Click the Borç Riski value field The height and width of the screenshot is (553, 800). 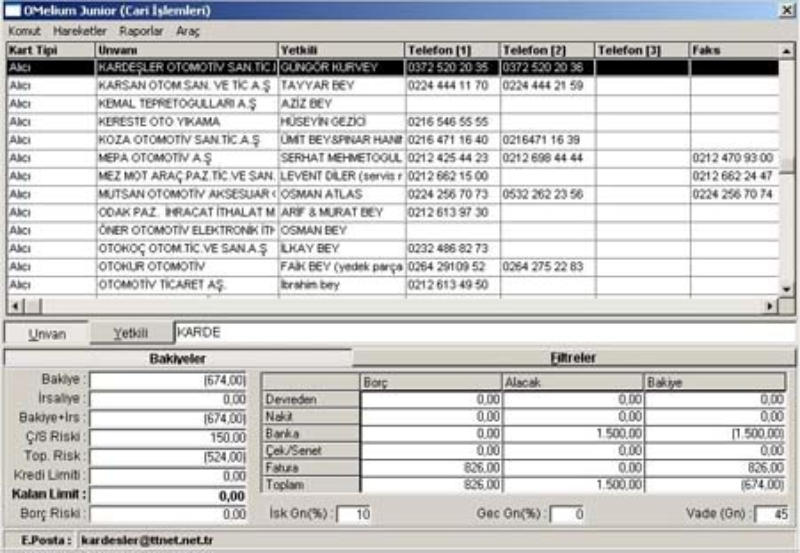168,514
